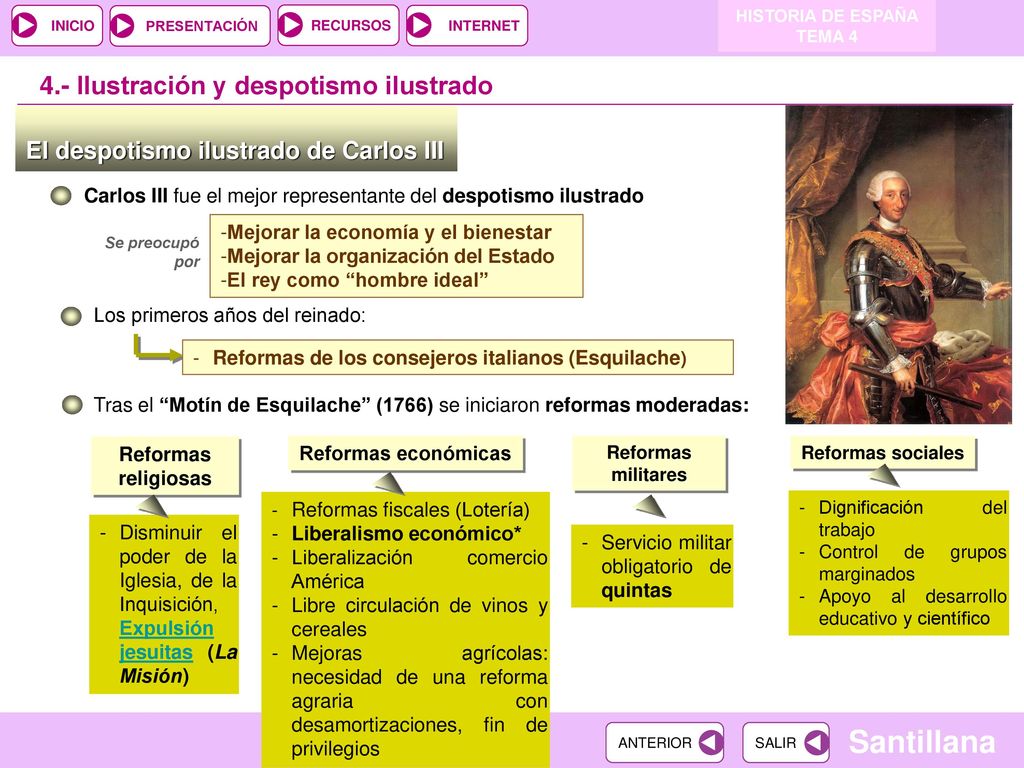1024x768 pixels.
Task: Click the play arrow icon on RECURSOS
Action: (291, 25)
